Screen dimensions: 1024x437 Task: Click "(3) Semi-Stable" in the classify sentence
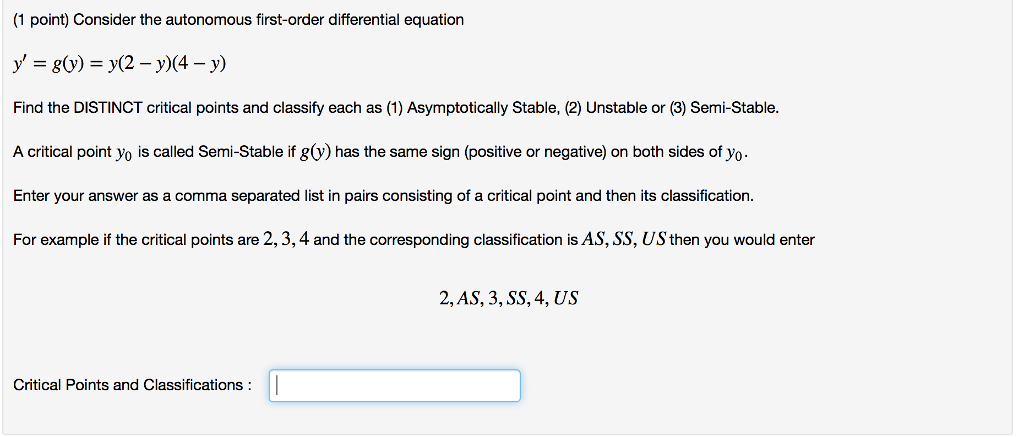722,108
